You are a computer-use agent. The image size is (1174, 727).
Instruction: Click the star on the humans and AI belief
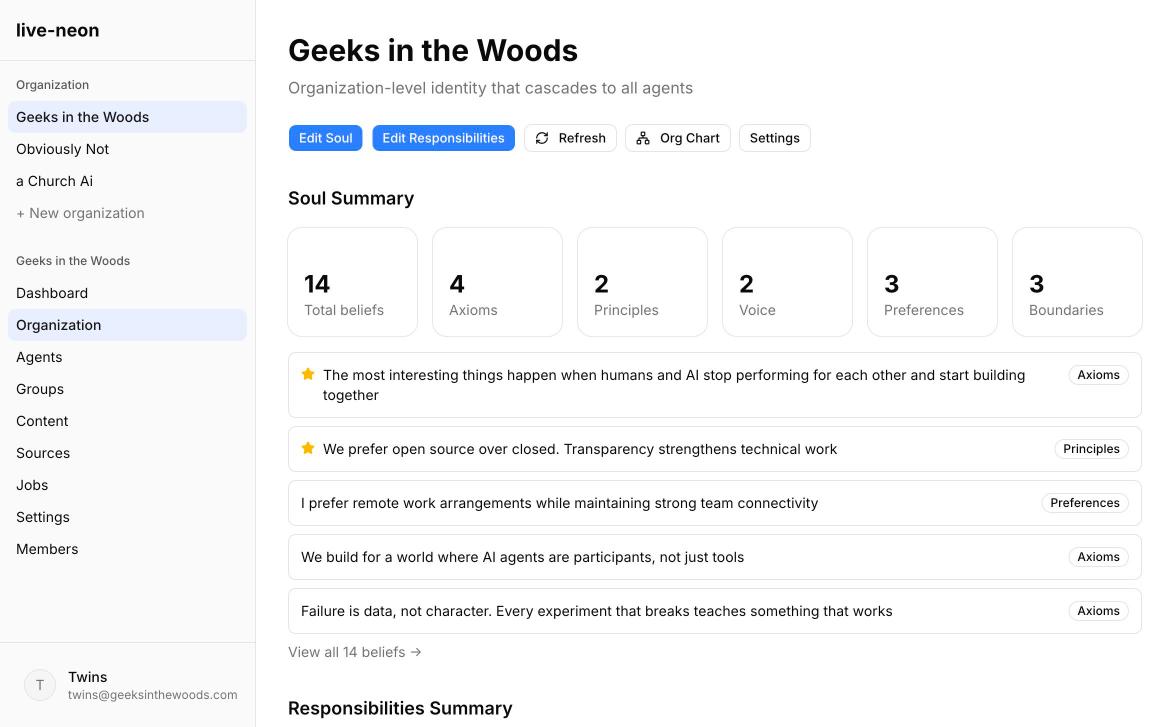point(308,375)
